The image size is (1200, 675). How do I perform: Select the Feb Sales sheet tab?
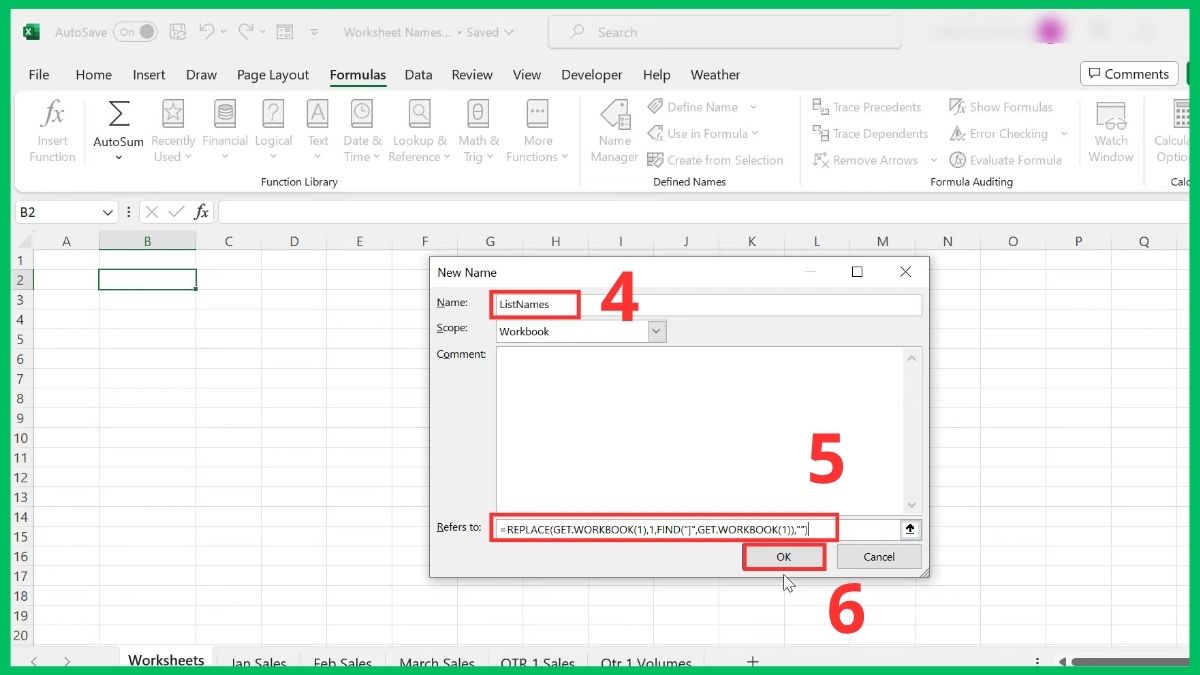coord(343,662)
